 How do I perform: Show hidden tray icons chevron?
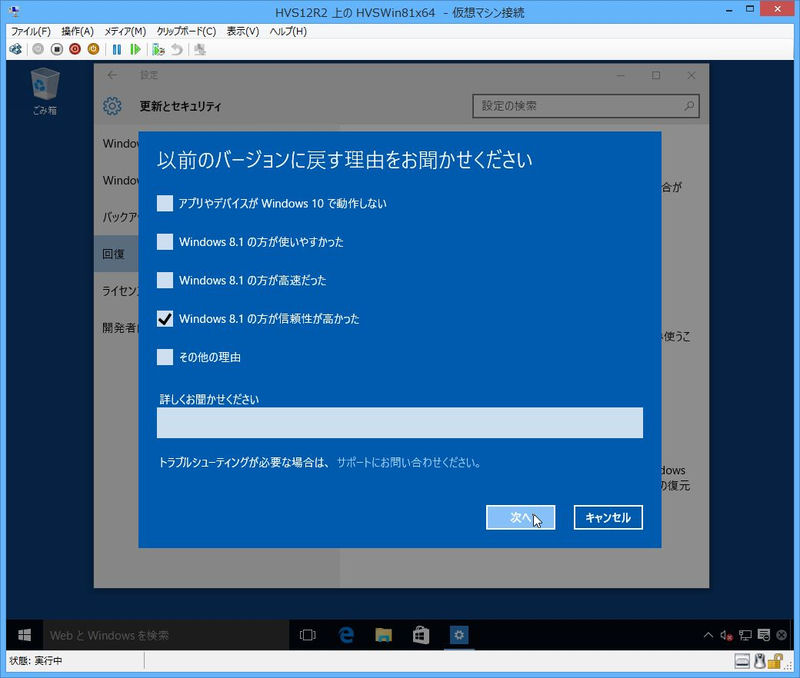[x=708, y=635]
